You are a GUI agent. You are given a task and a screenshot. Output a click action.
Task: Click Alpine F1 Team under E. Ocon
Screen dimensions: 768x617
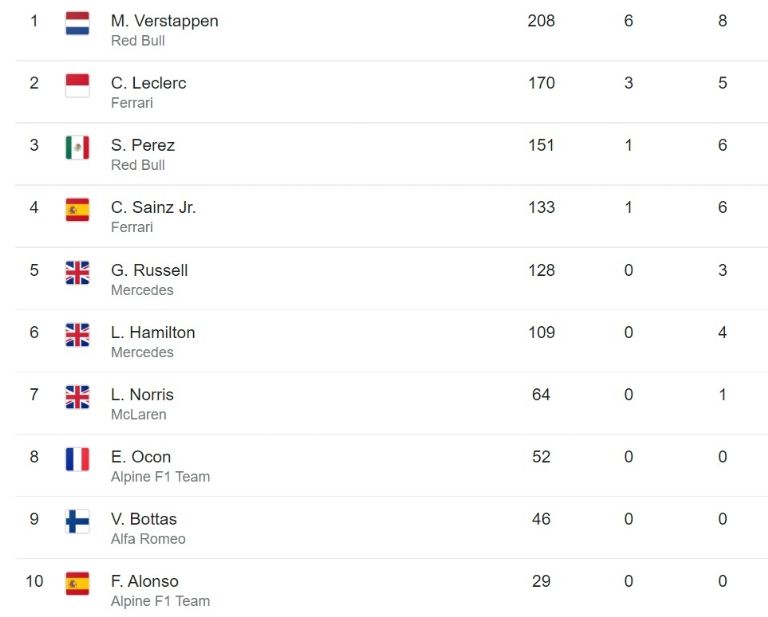(x=160, y=476)
